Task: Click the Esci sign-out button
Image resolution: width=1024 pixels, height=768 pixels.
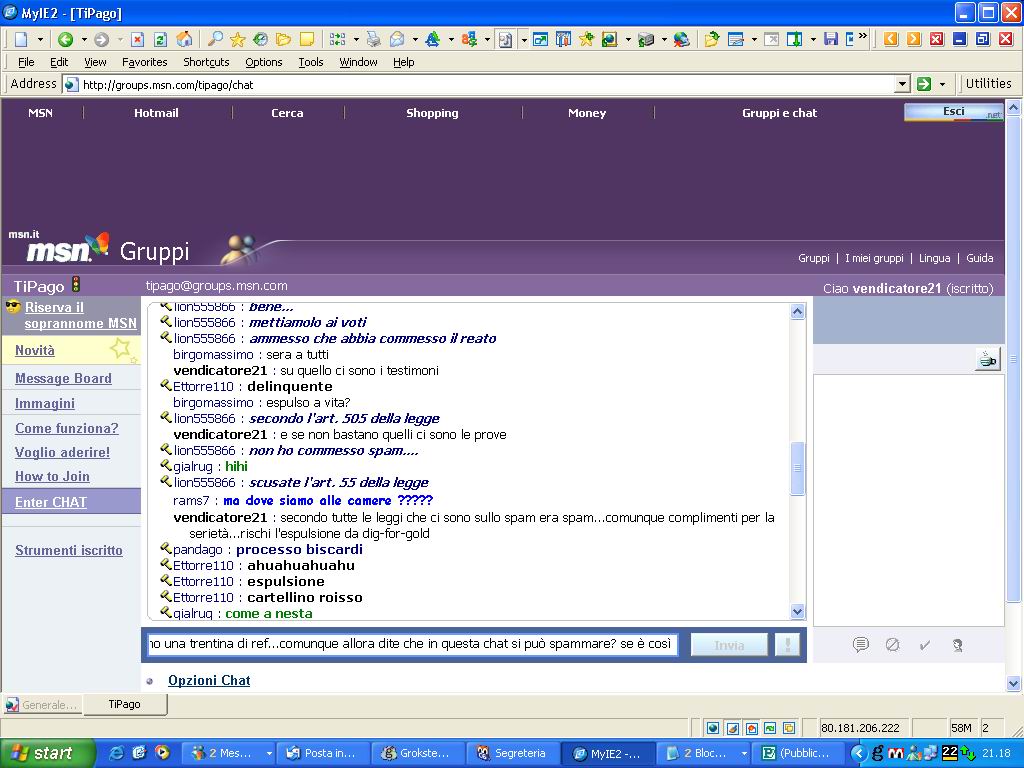Action: (x=953, y=112)
